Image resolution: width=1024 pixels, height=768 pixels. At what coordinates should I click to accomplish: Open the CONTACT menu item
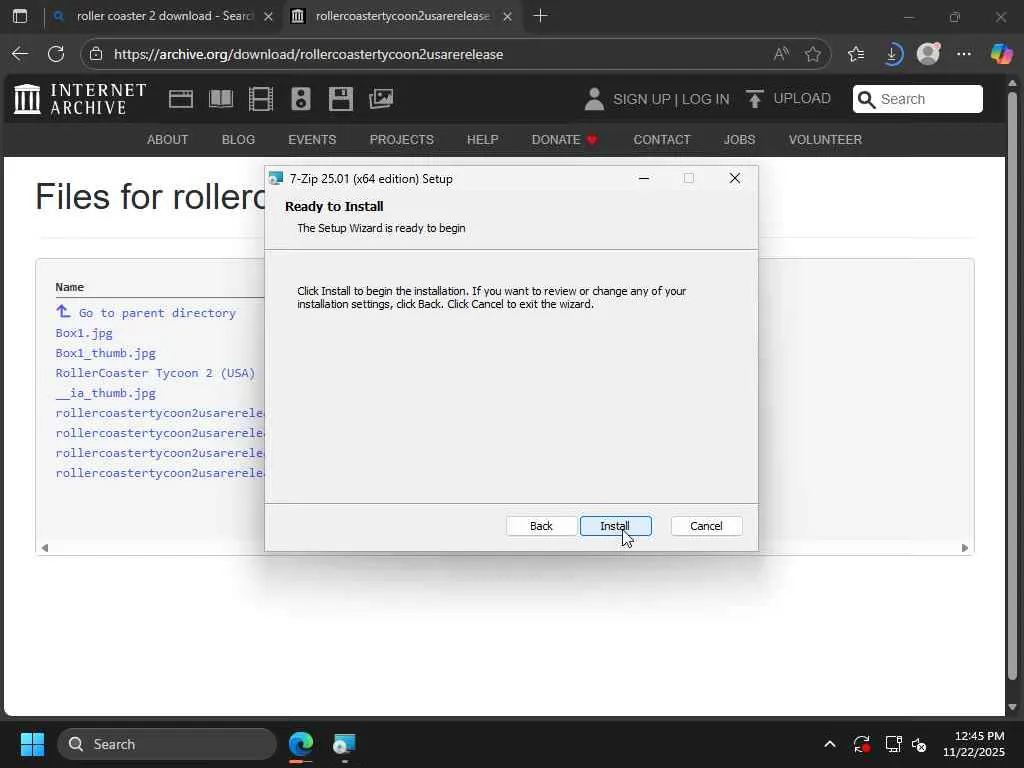pos(662,140)
